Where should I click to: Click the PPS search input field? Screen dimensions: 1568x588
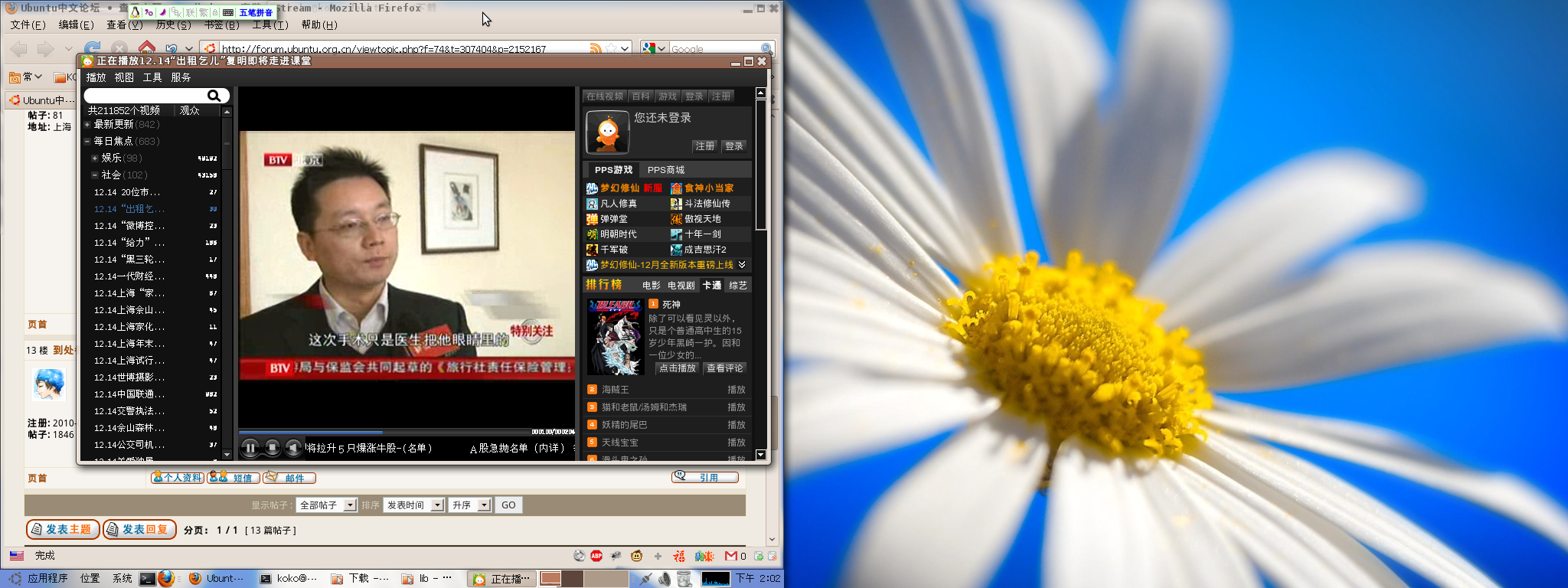(x=145, y=96)
